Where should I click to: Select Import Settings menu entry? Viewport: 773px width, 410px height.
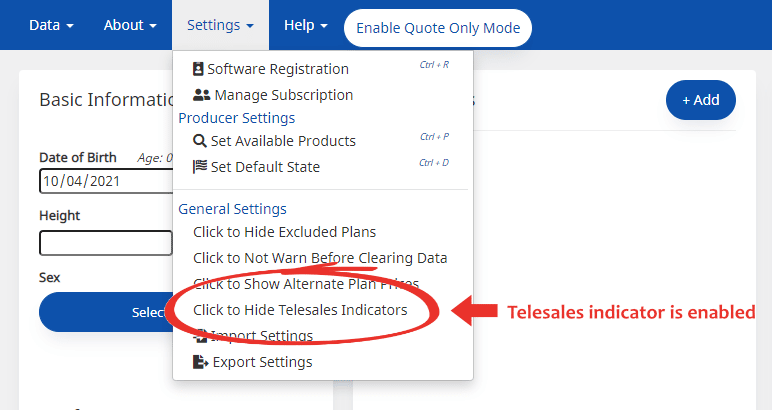[262, 336]
